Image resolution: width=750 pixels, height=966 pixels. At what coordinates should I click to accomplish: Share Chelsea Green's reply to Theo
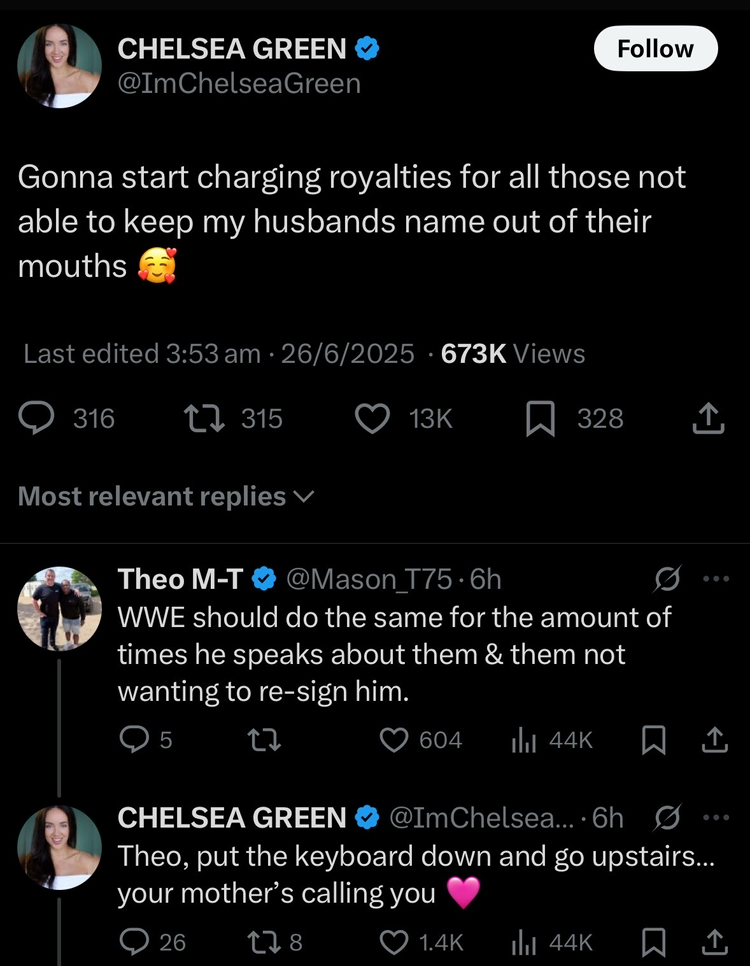714,942
